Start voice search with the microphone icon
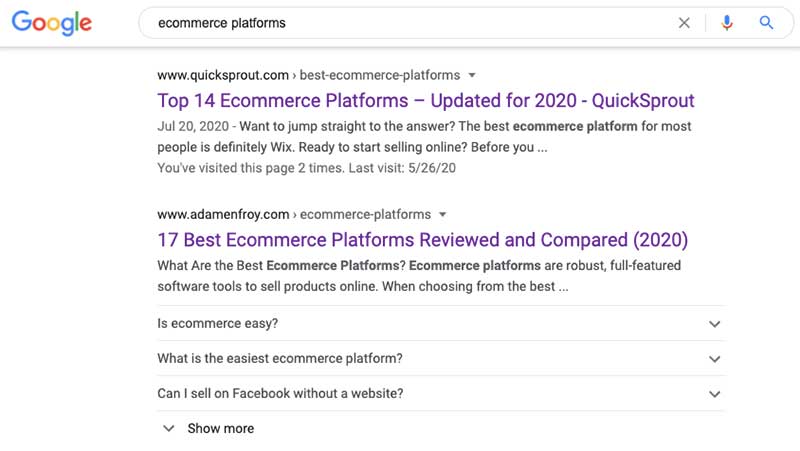Viewport: 800px width, 451px height. (x=727, y=23)
